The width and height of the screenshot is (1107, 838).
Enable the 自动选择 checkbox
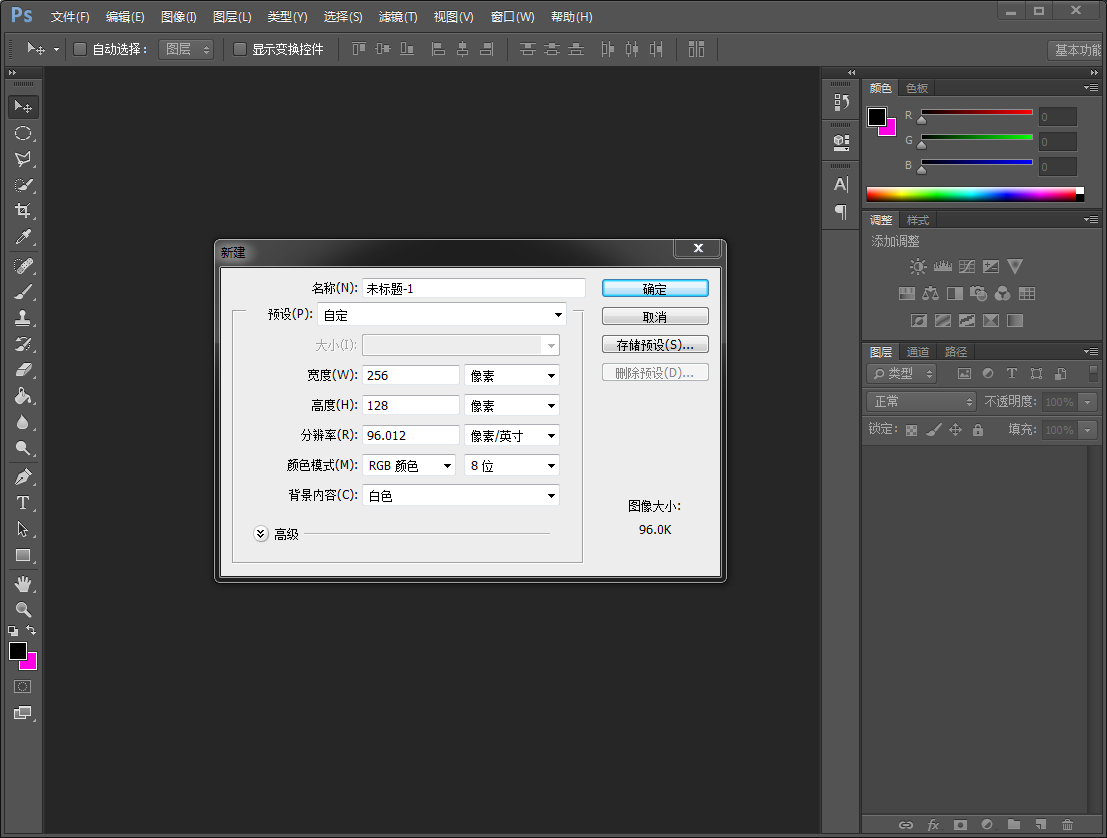(80, 49)
